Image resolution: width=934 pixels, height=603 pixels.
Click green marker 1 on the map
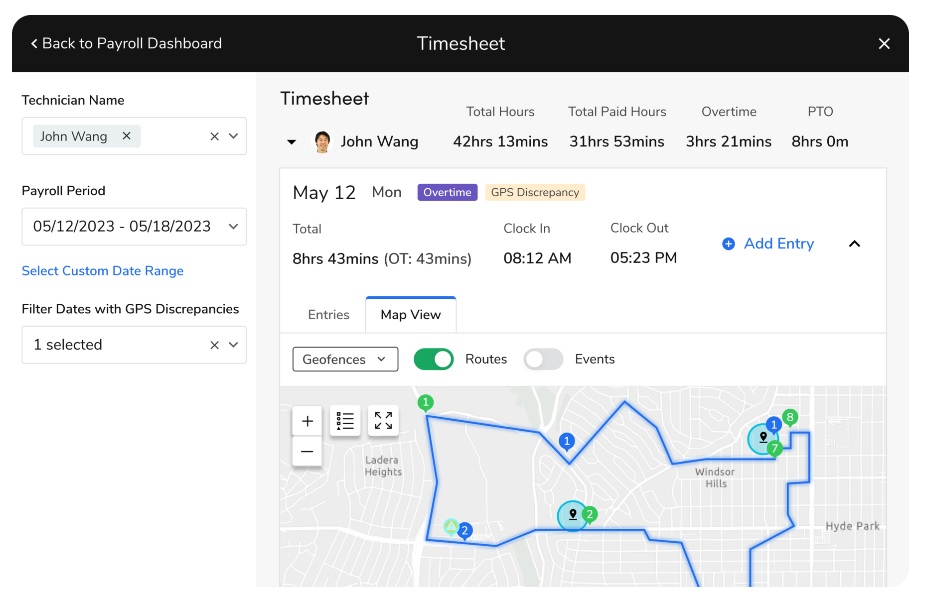tap(425, 403)
